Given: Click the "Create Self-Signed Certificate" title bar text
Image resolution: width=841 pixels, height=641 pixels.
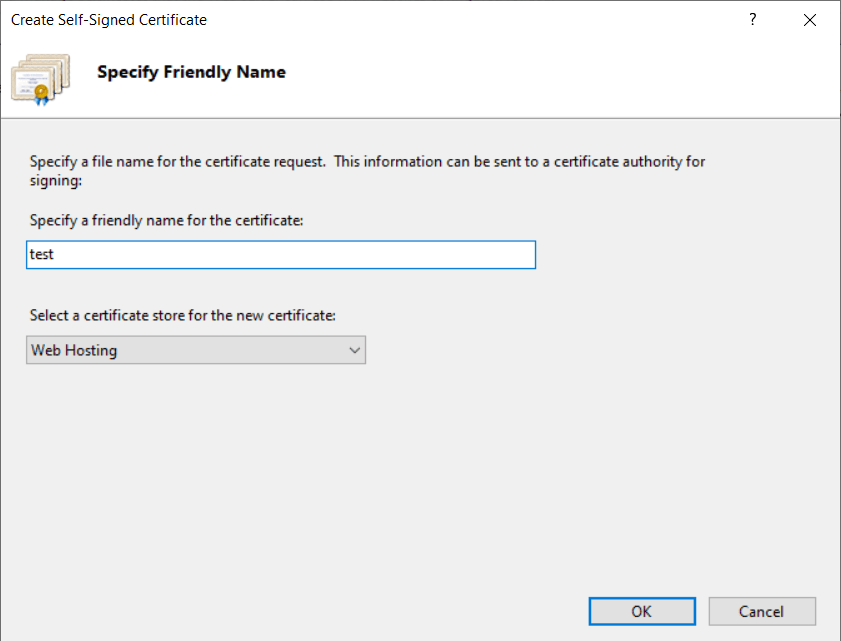Looking at the screenshot, I should point(109,20).
